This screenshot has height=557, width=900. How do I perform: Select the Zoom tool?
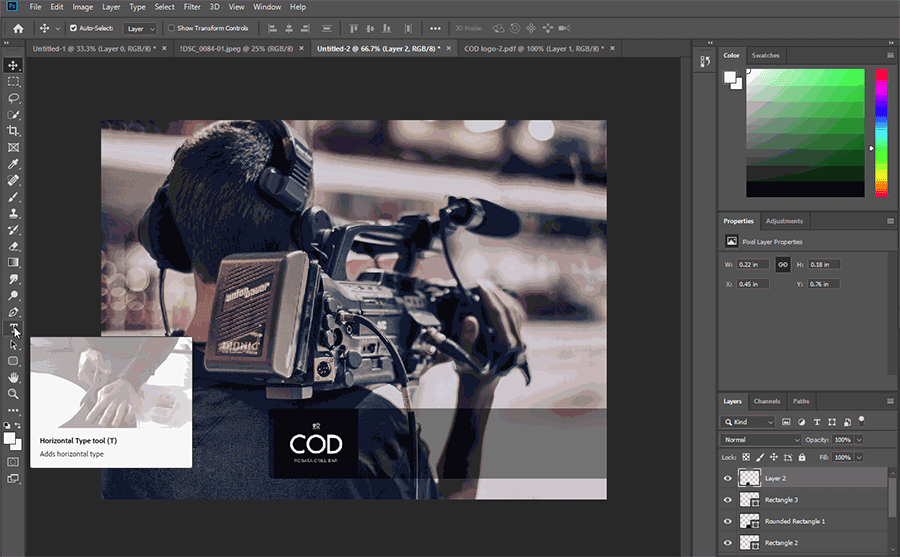click(x=13, y=394)
